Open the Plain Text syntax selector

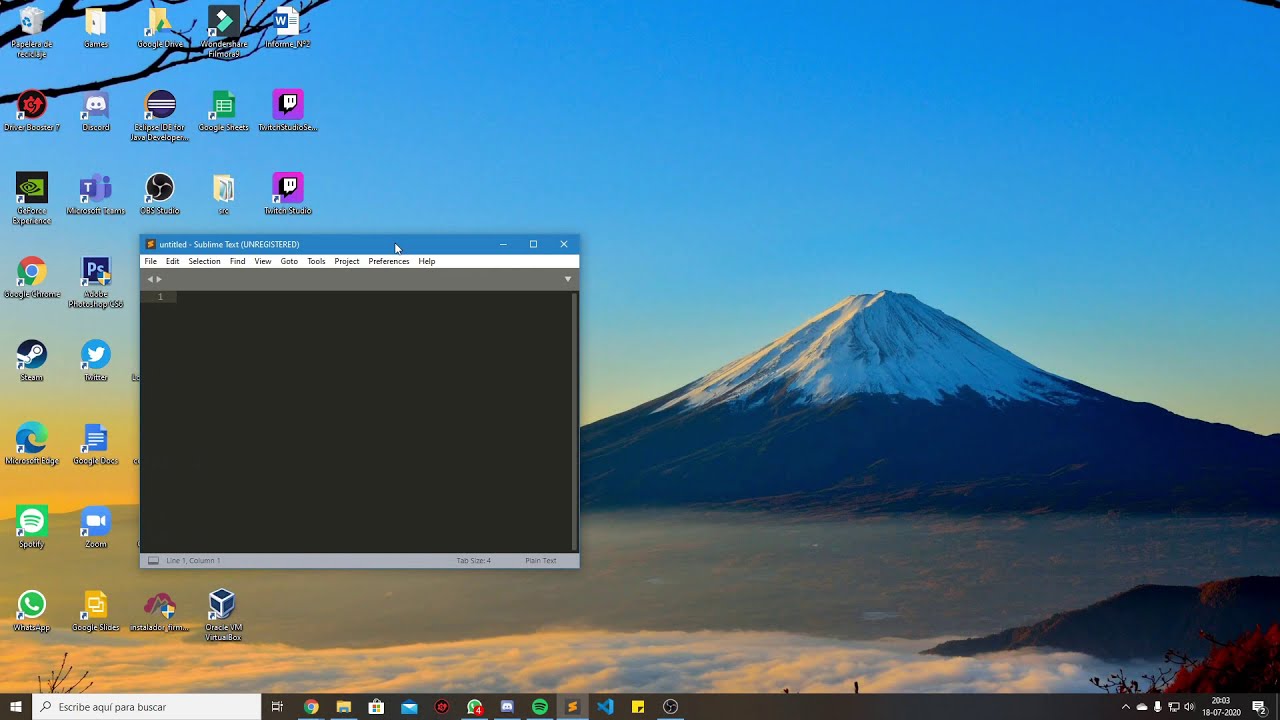540,561
